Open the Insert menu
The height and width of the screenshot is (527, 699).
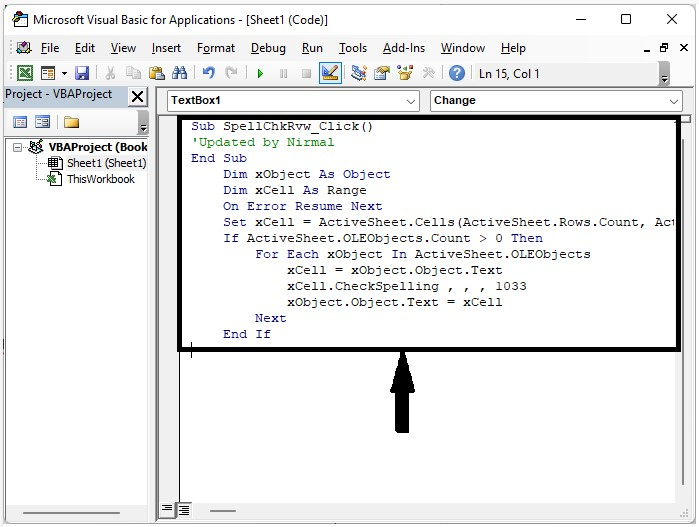coord(166,48)
